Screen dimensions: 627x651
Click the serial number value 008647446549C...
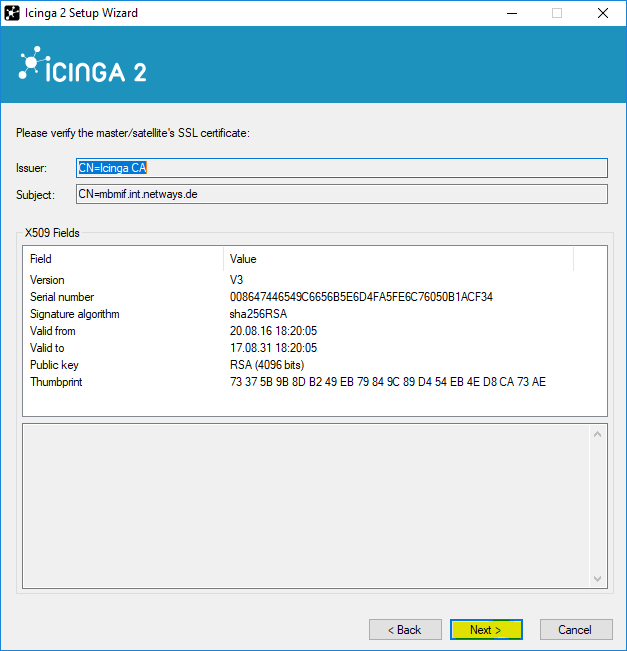[x=361, y=297]
